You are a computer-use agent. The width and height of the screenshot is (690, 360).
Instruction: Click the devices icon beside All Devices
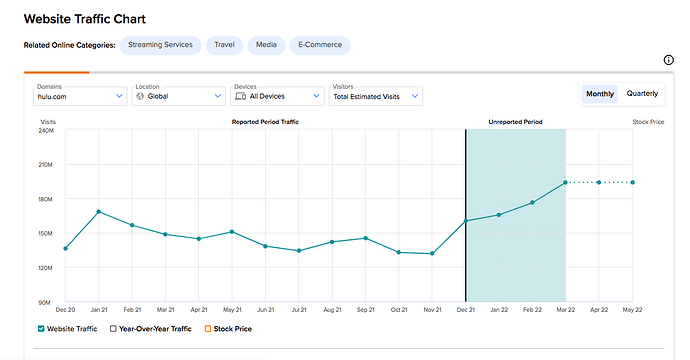coord(240,96)
